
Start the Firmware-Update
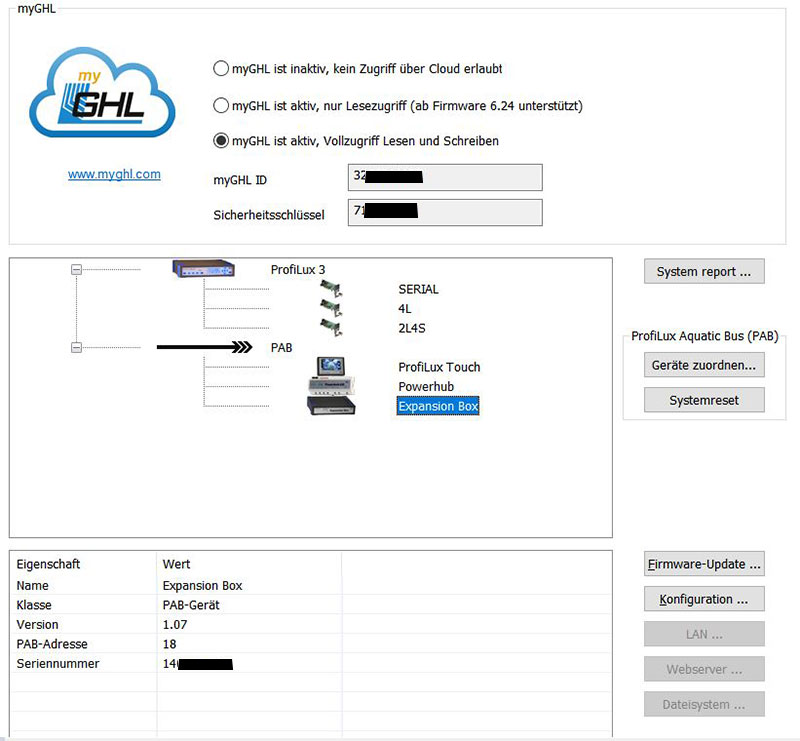click(x=704, y=564)
